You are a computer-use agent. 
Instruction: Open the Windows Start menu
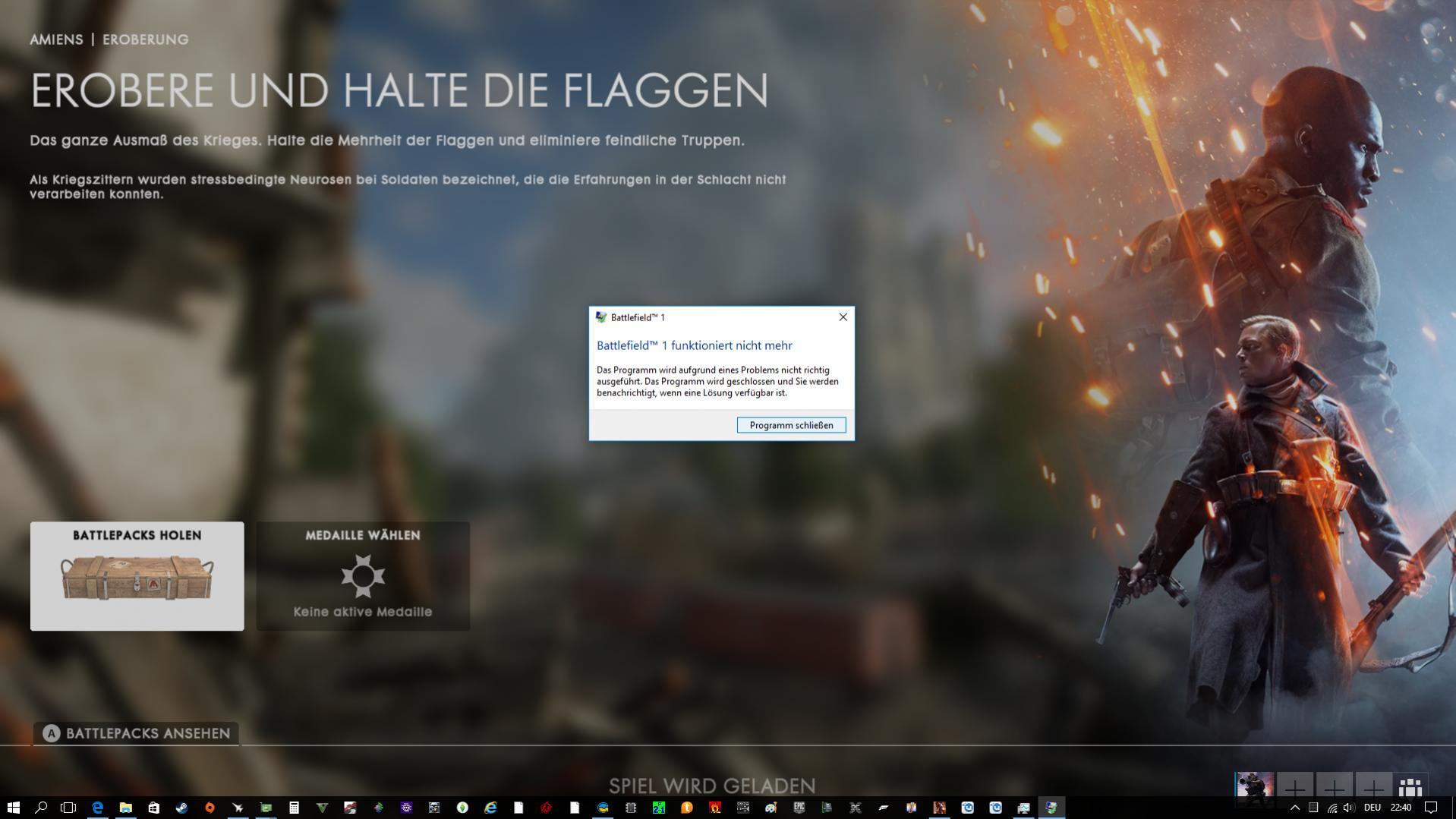(13, 808)
